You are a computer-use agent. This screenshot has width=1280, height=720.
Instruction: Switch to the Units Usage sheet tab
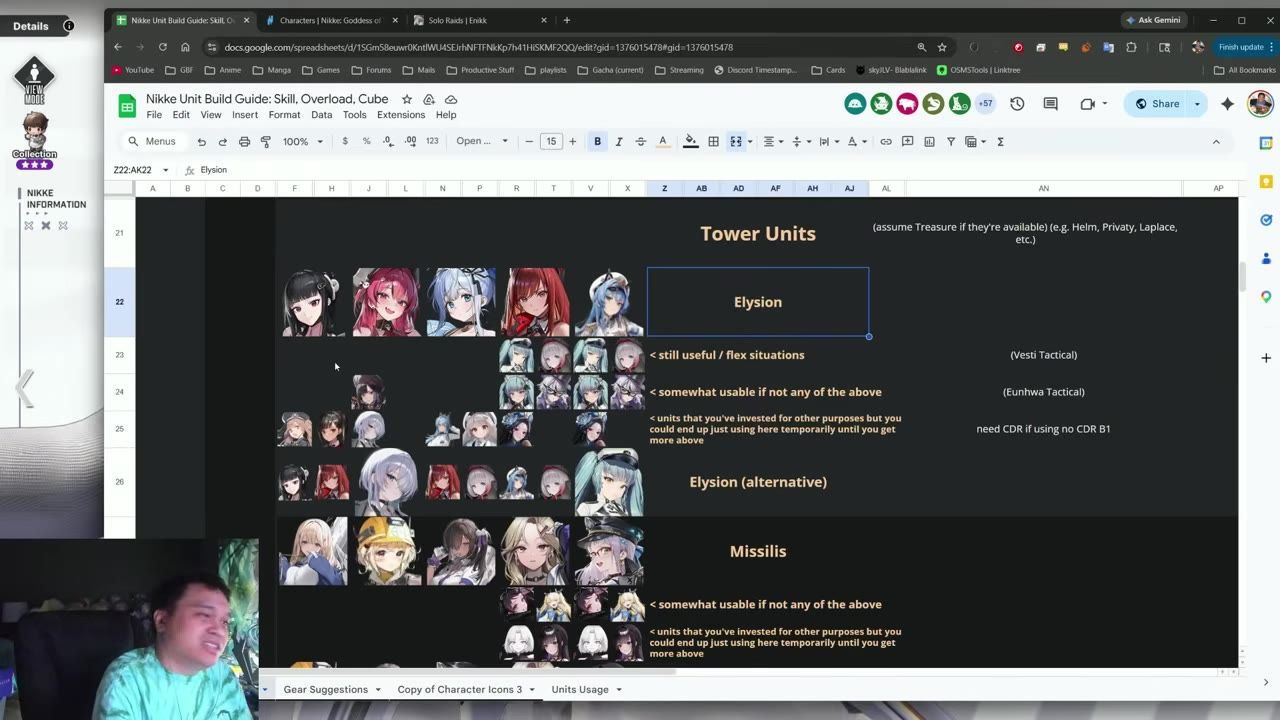(580, 689)
